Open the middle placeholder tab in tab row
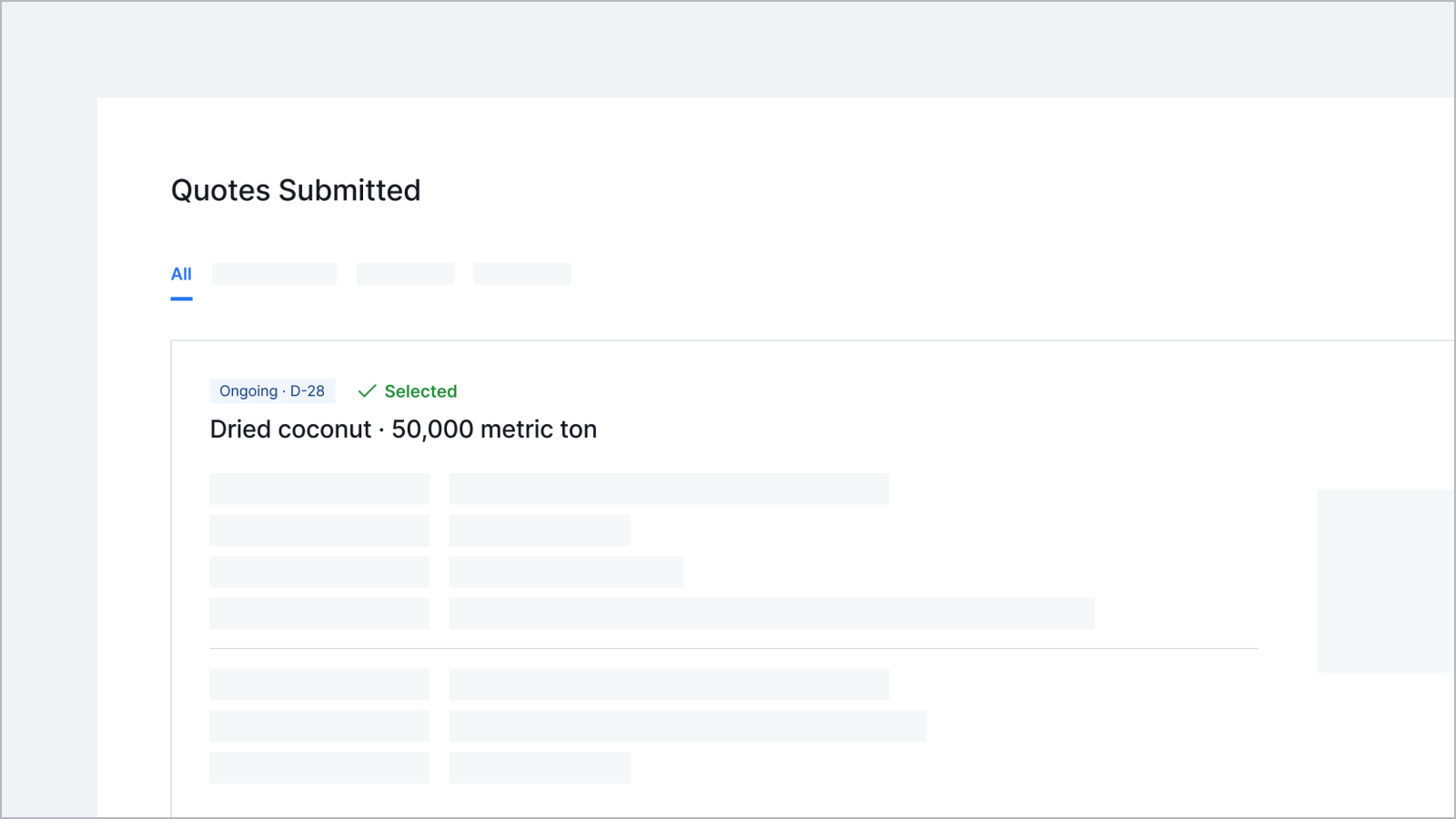 point(405,274)
